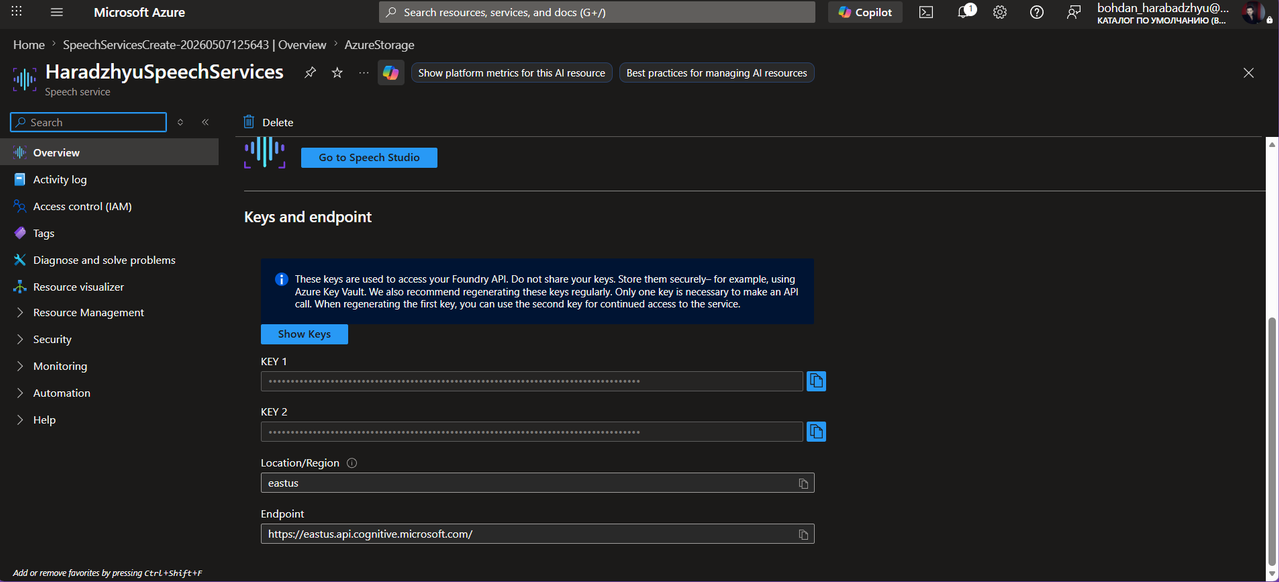Click the Copilot icon beside resource title

pos(391,73)
